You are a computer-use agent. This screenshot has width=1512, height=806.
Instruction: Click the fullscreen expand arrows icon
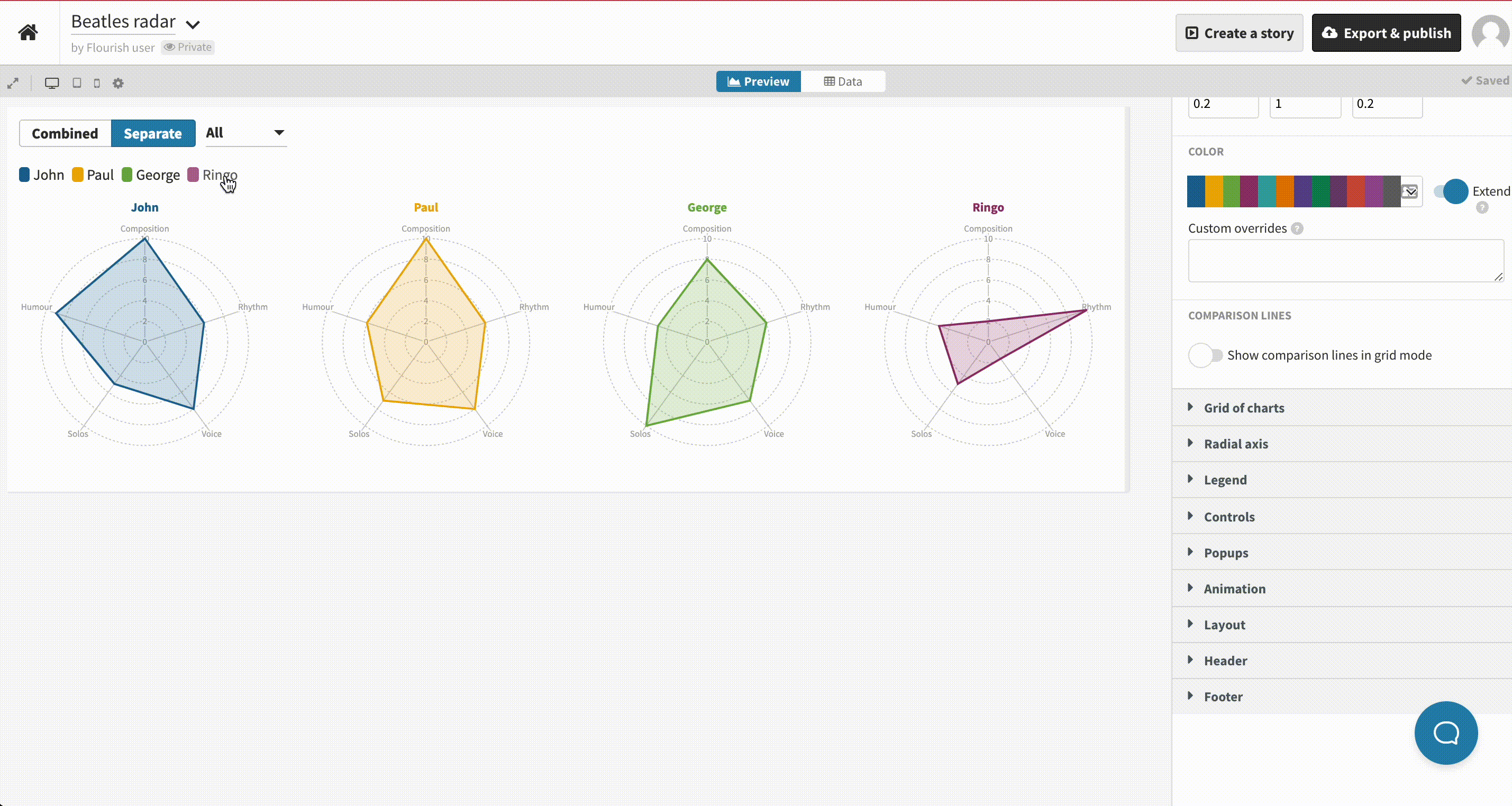tap(13, 84)
